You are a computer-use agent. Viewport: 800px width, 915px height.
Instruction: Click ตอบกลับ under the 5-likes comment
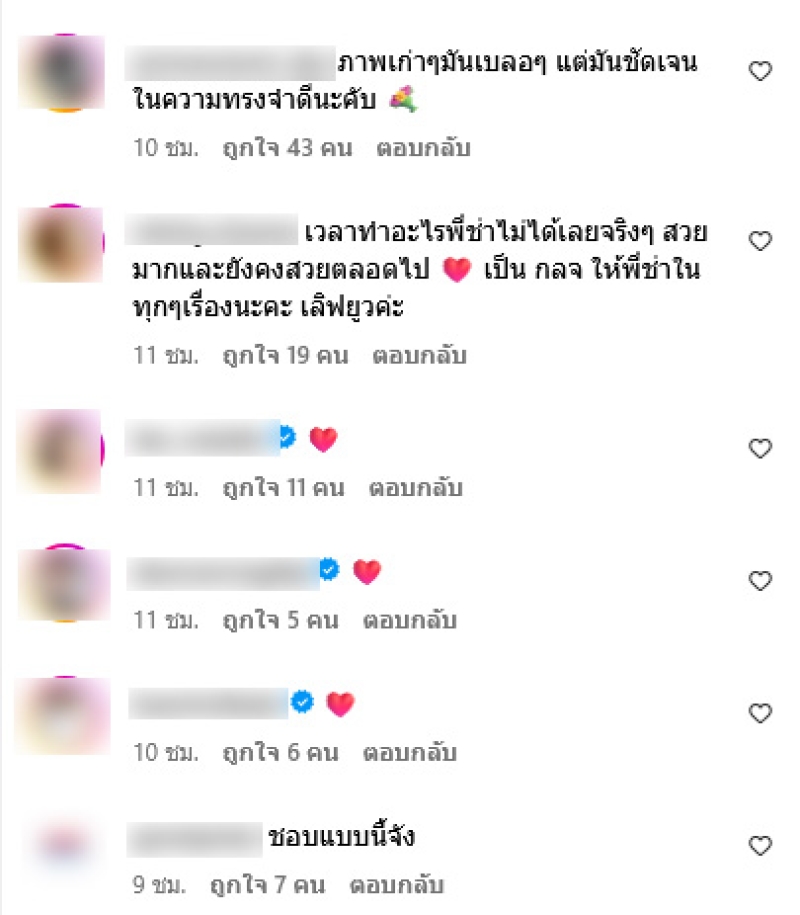point(410,620)
